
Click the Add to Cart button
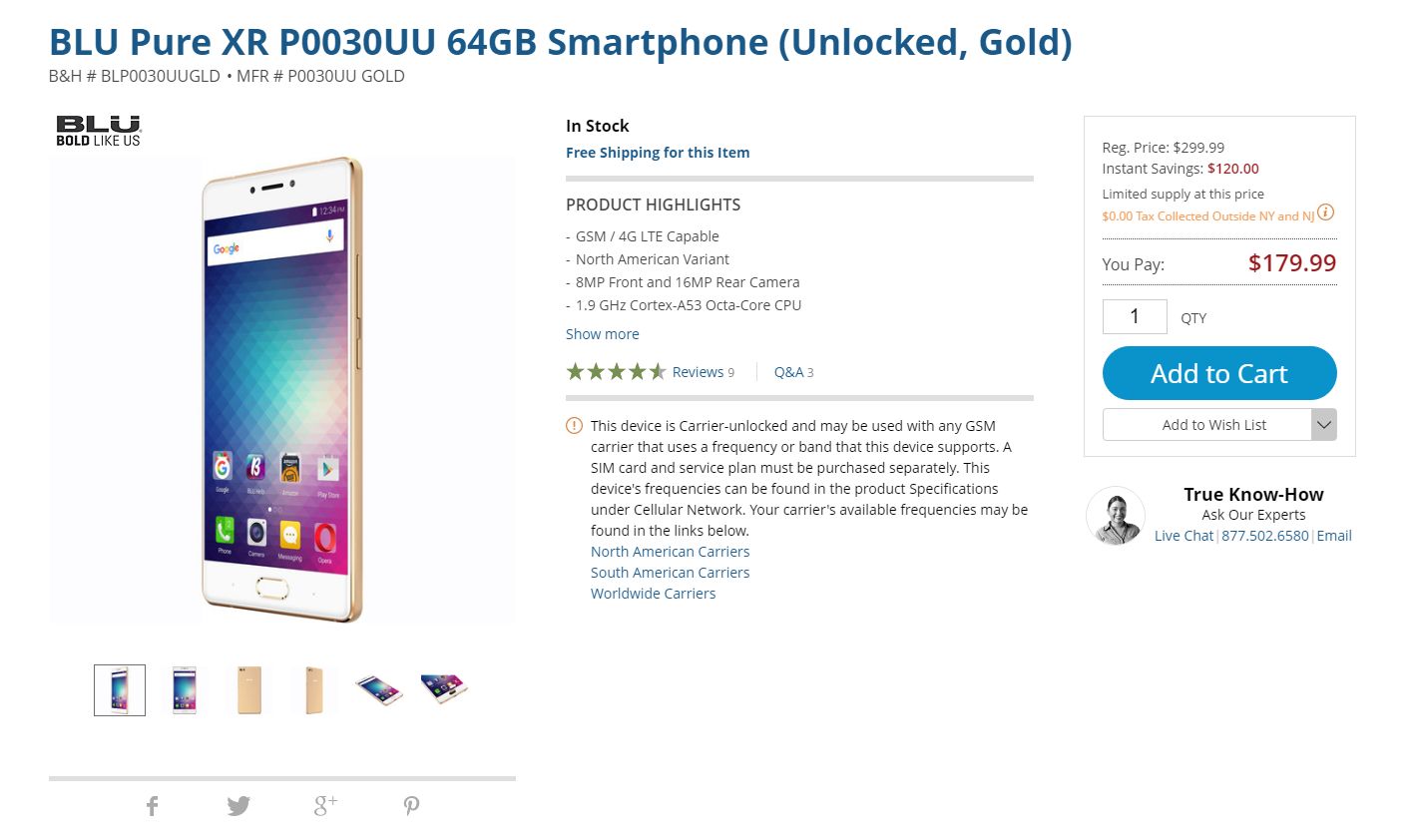click(x=1218, y=374)
